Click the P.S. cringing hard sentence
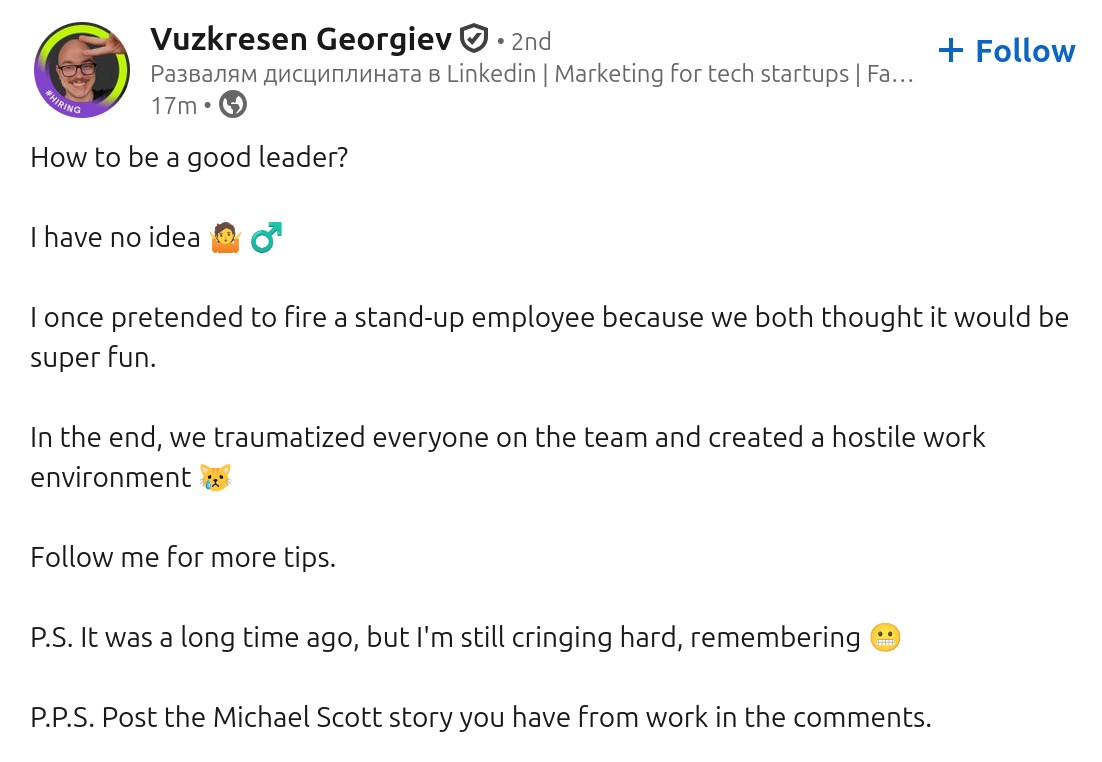 pos(445,637)
